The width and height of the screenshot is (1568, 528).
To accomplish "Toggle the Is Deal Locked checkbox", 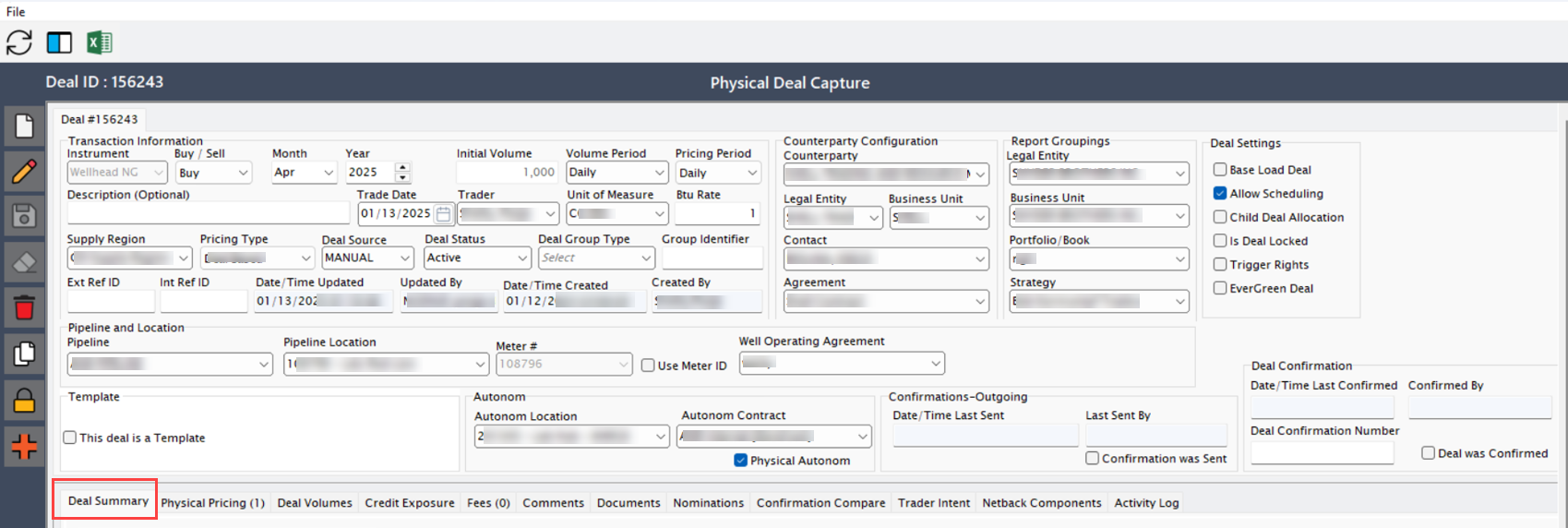I will coord(1220,241).
